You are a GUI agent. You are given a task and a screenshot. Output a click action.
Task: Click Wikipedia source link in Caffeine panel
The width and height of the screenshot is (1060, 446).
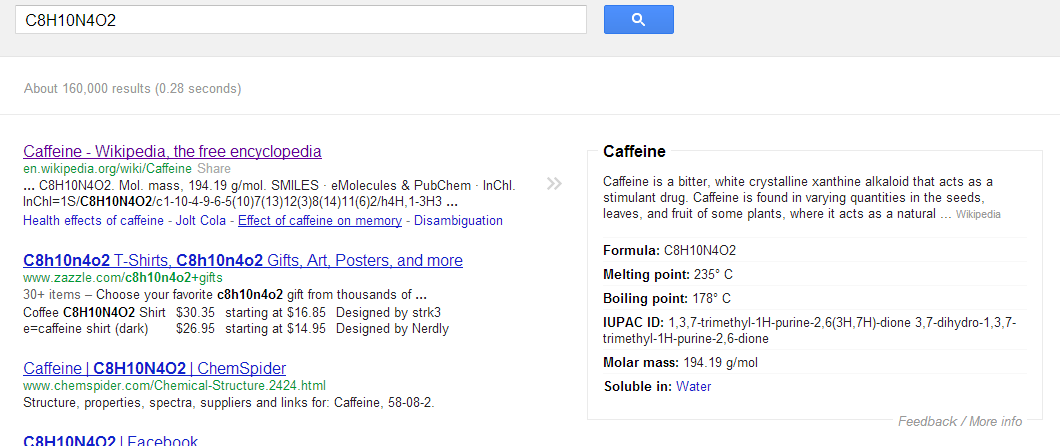pos(978,214)
